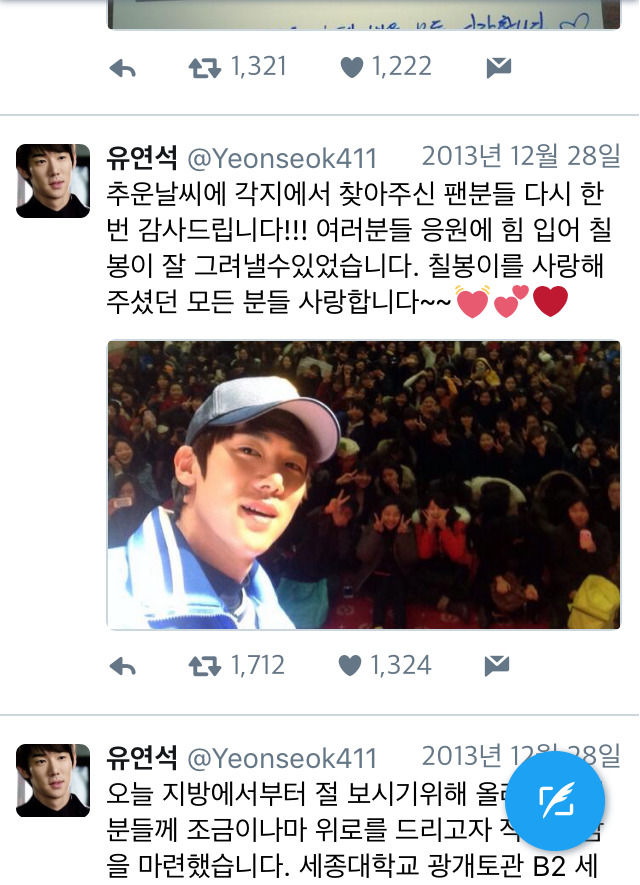Image resolution: width=640 pixels, height=885 pixels.
Task: Open the profile avatar on the bottom tweet
Action: [53, 781]
